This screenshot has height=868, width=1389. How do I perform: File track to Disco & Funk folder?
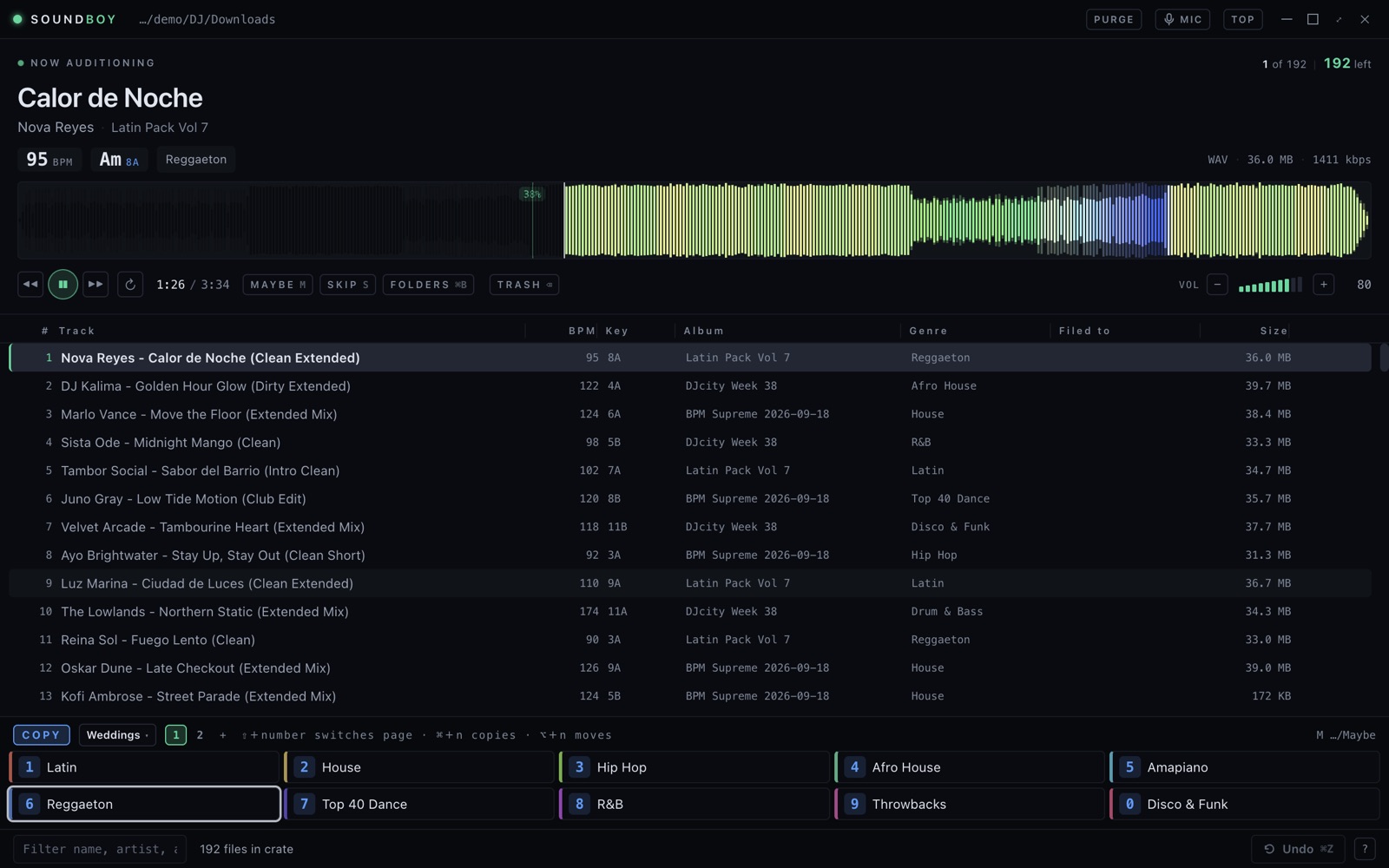tap(1245, 804)
